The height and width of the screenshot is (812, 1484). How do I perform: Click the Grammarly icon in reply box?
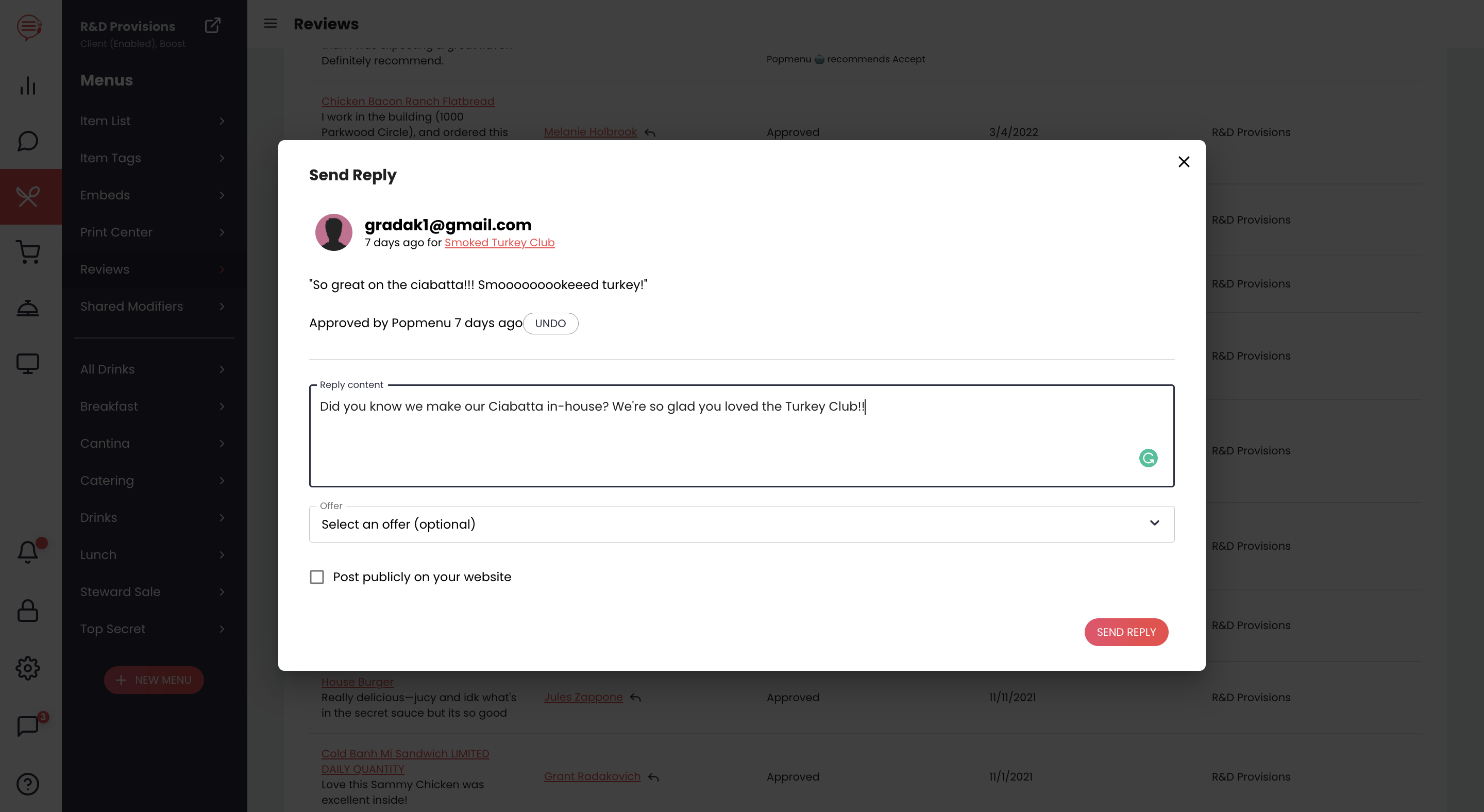click(x=1148, y=458)
